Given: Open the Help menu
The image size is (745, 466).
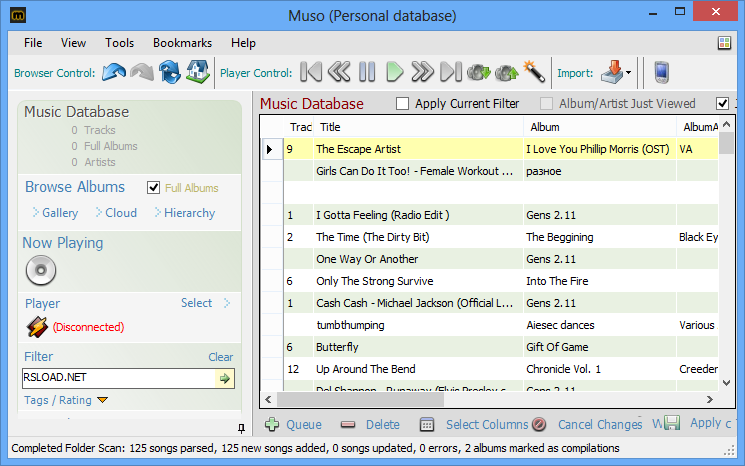Looking at the screenshot, I should point(243,43).
